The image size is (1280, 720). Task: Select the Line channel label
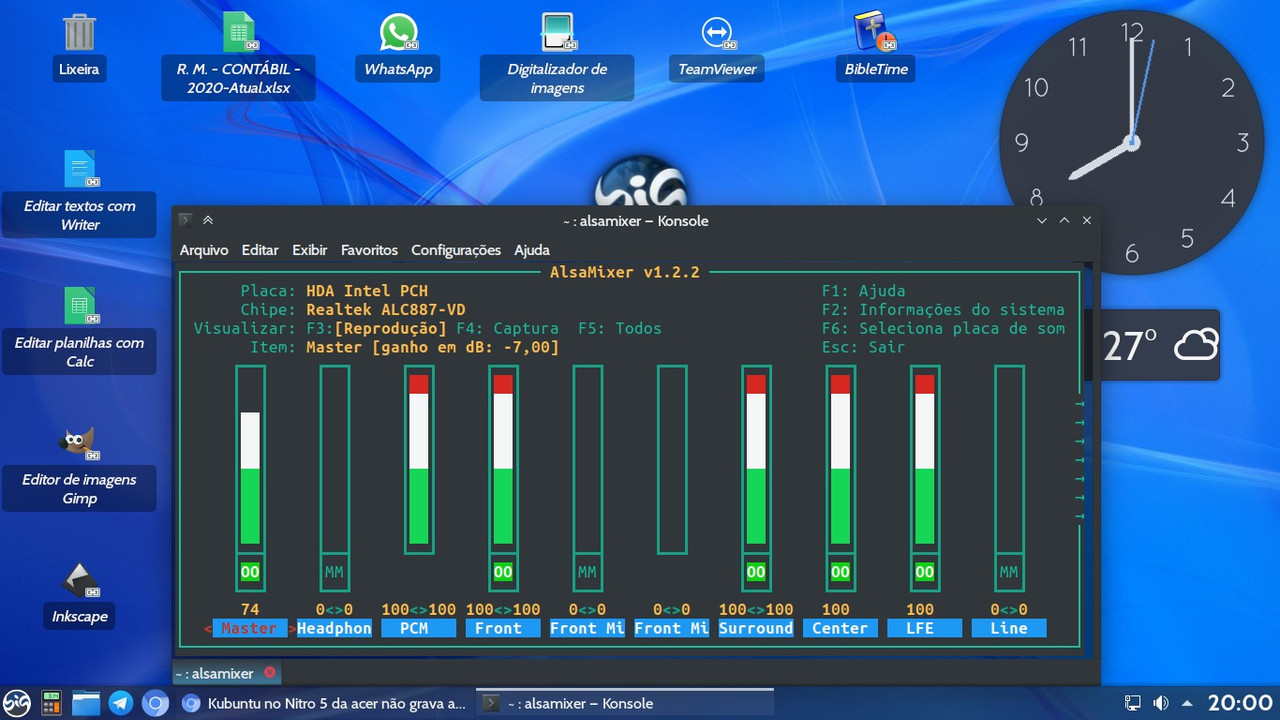1009,628
